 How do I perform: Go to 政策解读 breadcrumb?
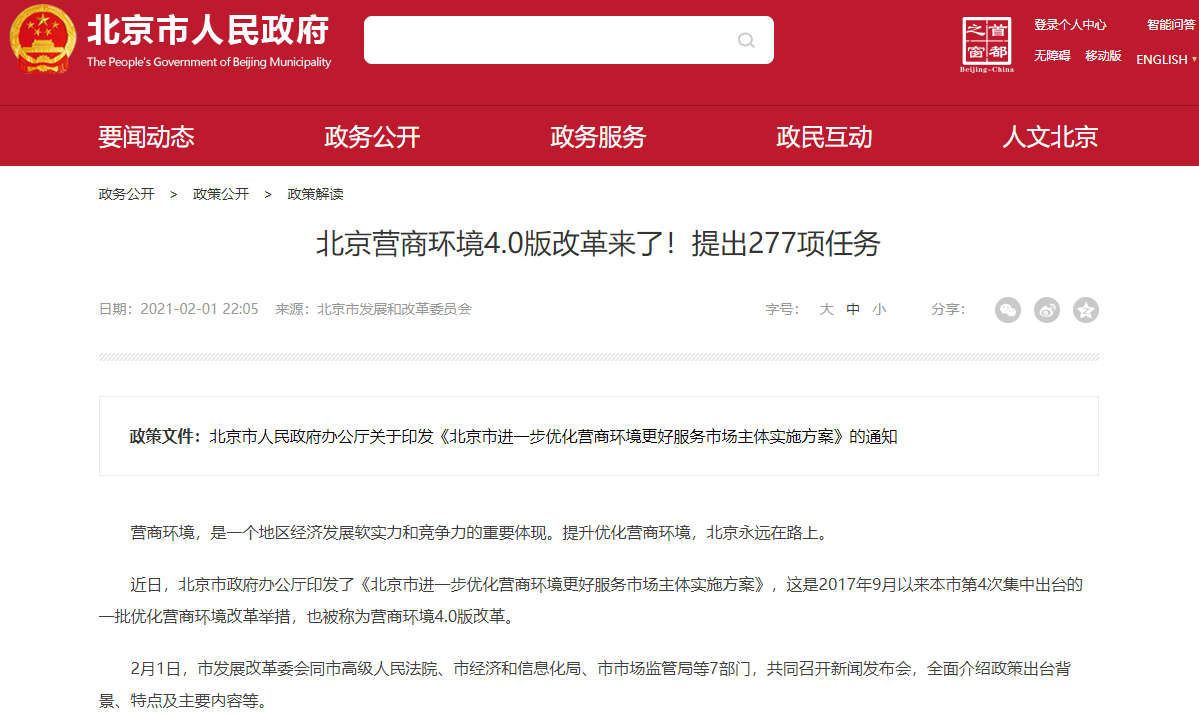pyautogui.click(x=315, y=194)
